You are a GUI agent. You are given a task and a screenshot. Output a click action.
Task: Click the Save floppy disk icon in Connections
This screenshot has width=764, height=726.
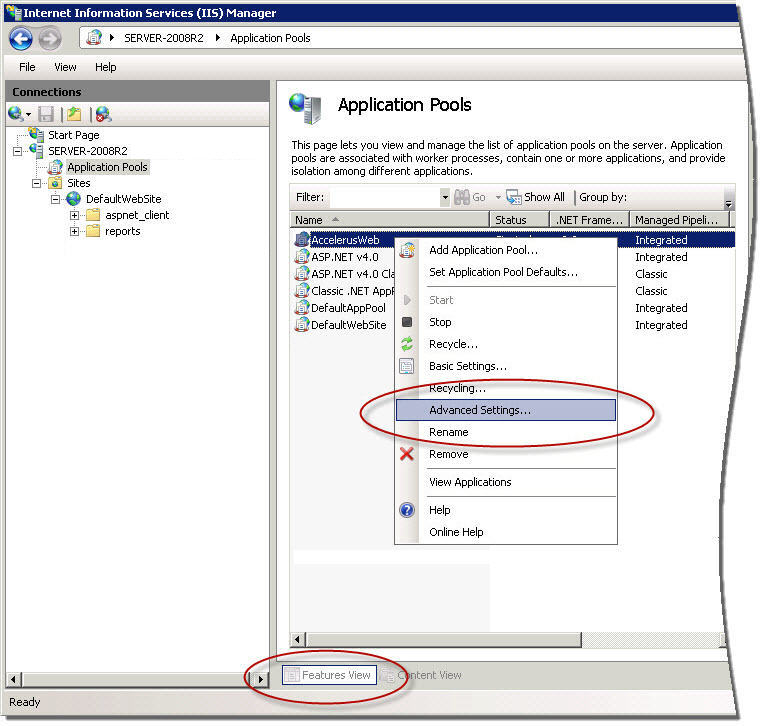(46, 114)
